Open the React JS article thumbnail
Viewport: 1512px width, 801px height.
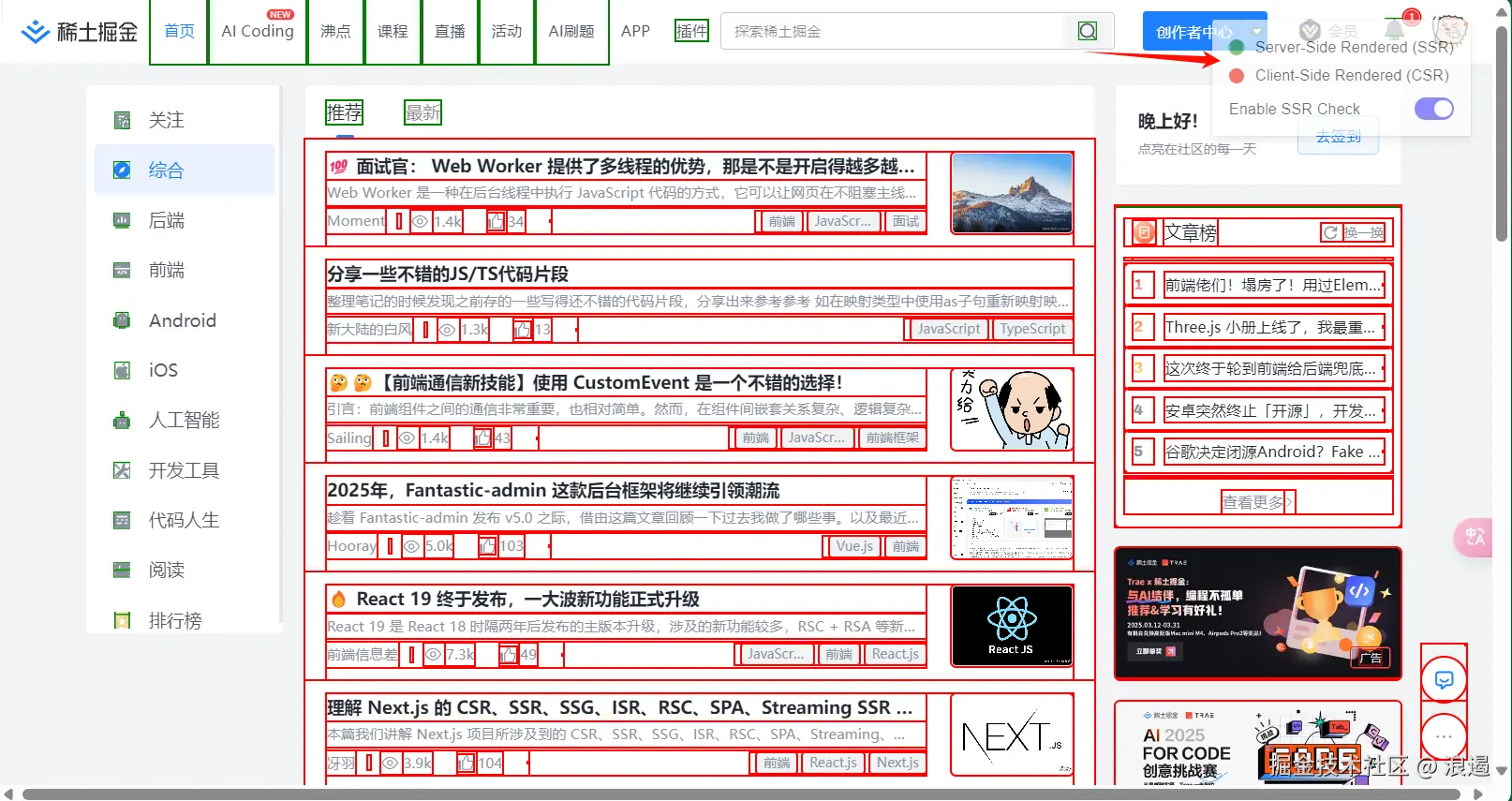(x=1012, y=626)
